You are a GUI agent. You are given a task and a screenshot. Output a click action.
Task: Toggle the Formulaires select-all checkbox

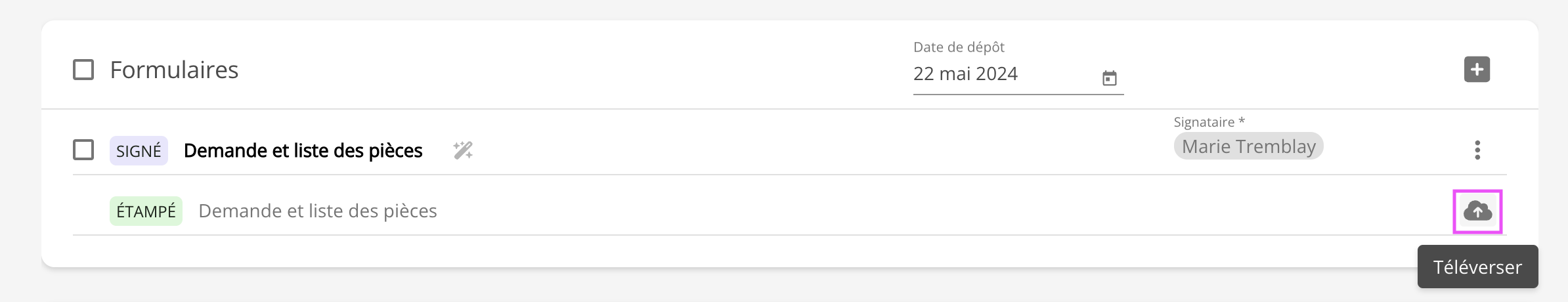pos(83,70)
